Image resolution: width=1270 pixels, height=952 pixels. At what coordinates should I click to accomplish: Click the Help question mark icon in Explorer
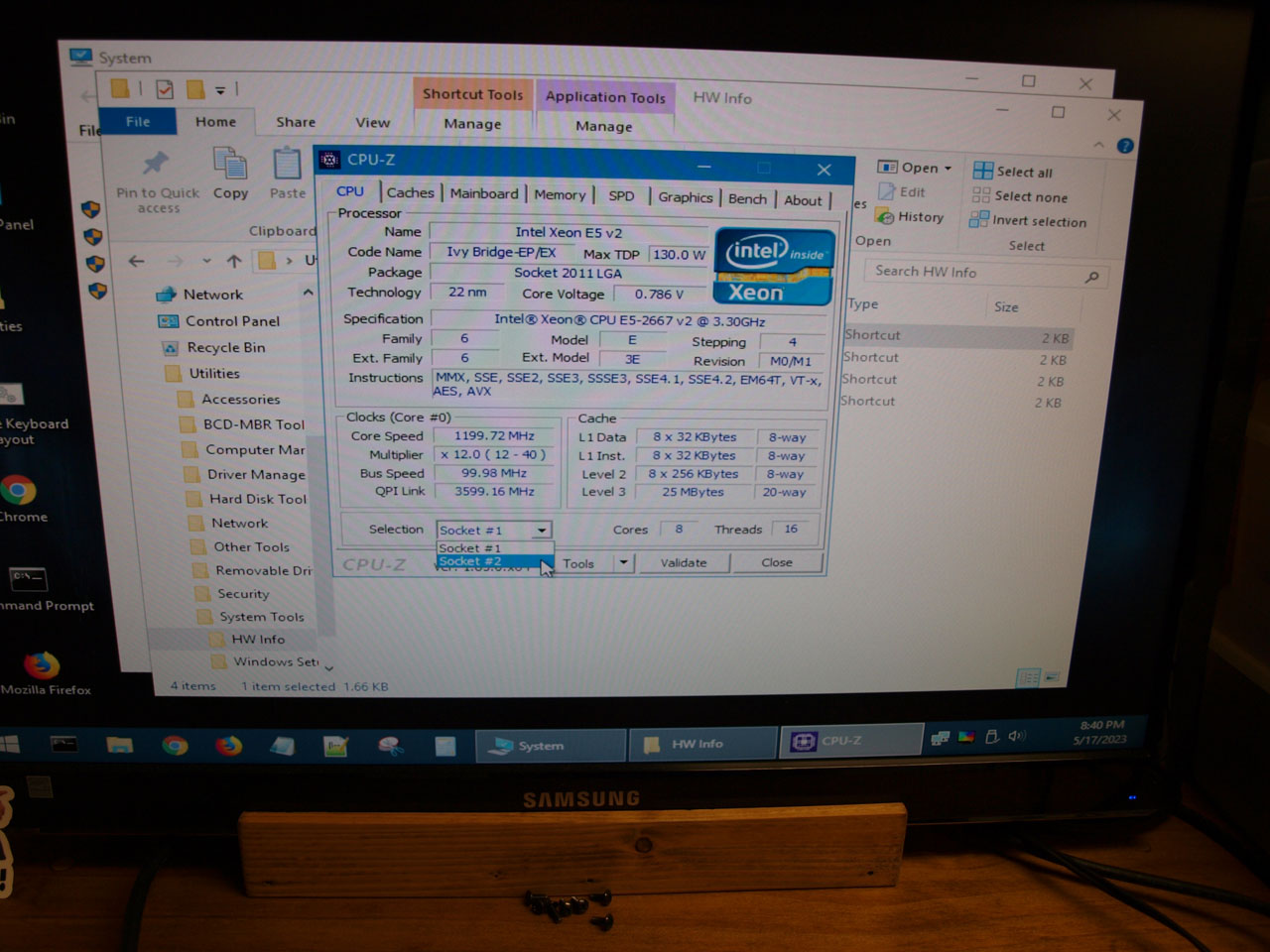pyautogui.click(x=1124, y=146)
